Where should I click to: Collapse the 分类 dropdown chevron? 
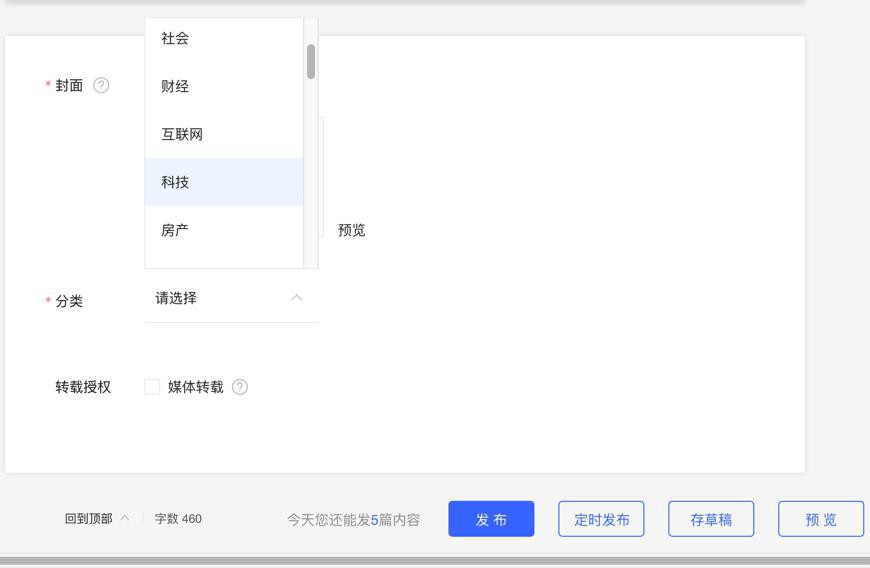click(297, 298)
